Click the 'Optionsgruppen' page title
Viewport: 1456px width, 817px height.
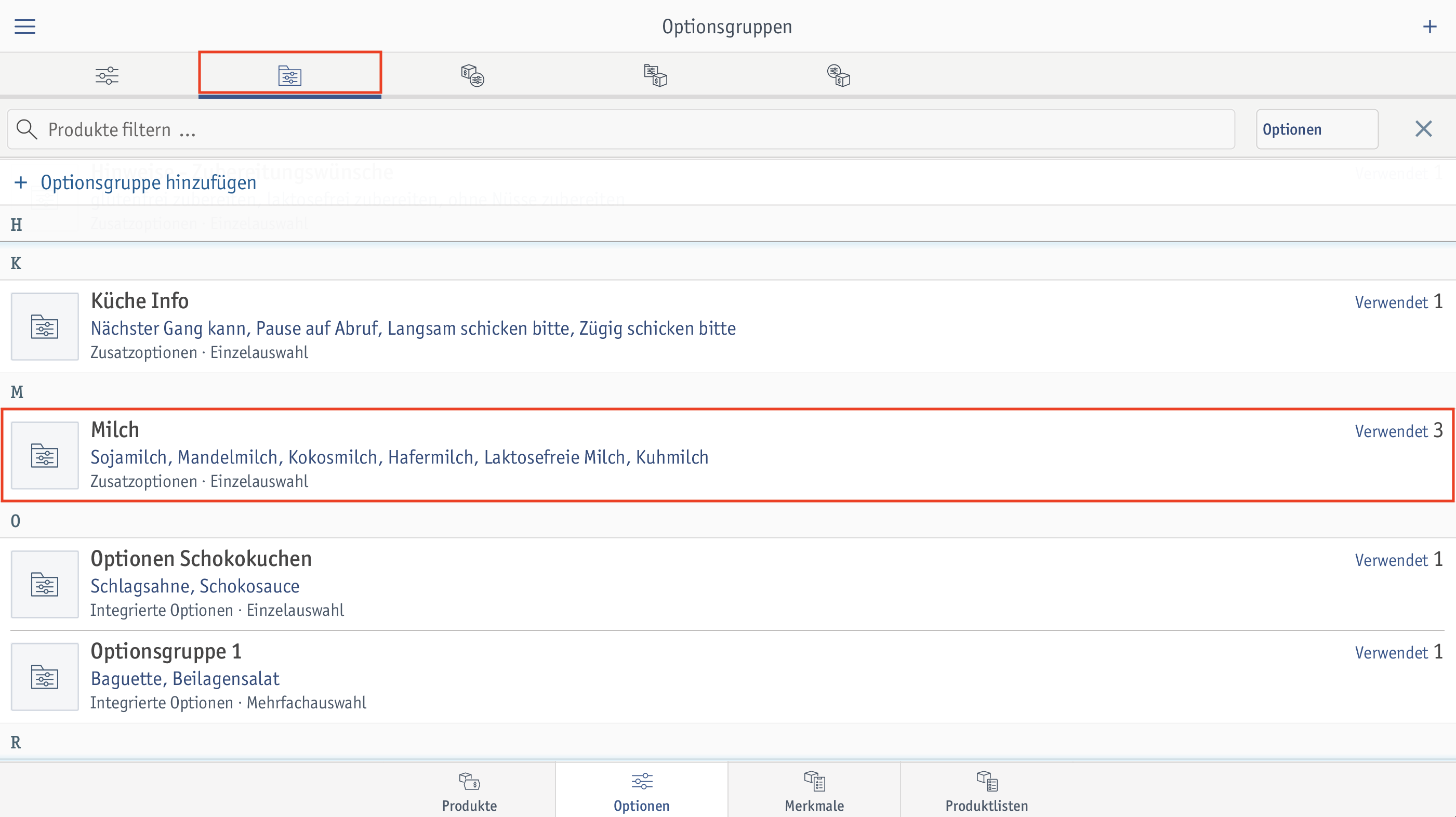727,27
